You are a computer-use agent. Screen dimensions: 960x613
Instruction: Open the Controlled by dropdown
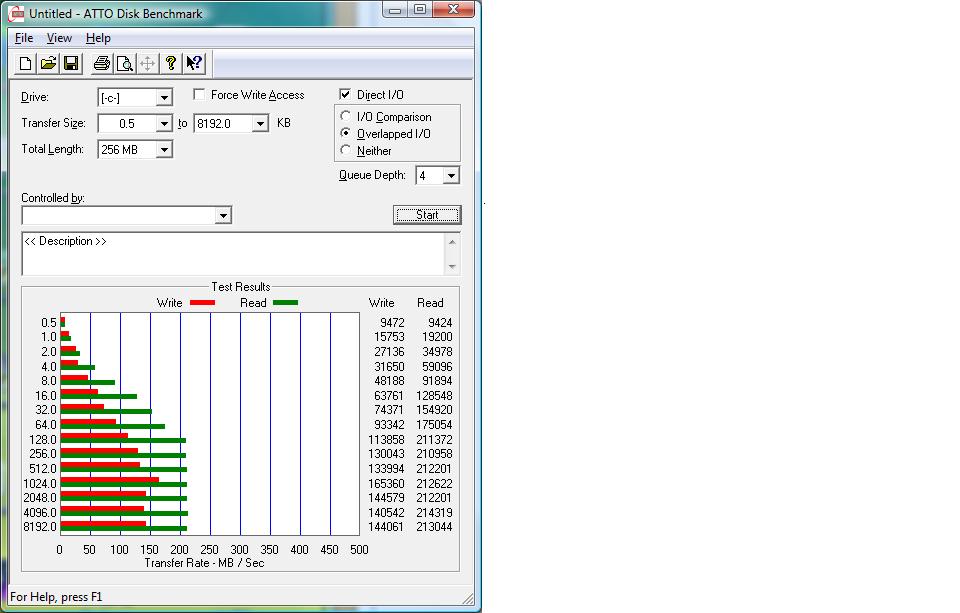coord(223,215)
